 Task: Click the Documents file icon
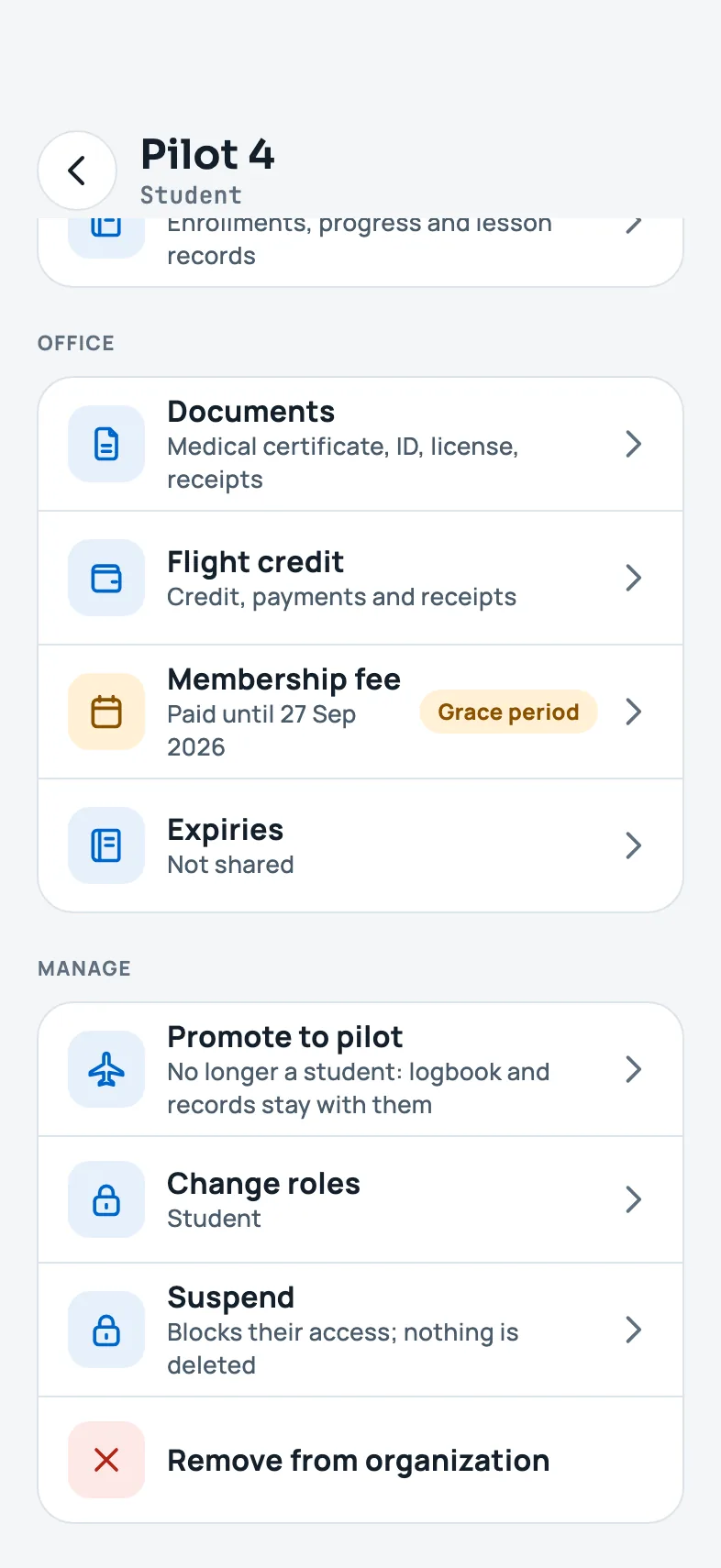(x=106, y=445)
